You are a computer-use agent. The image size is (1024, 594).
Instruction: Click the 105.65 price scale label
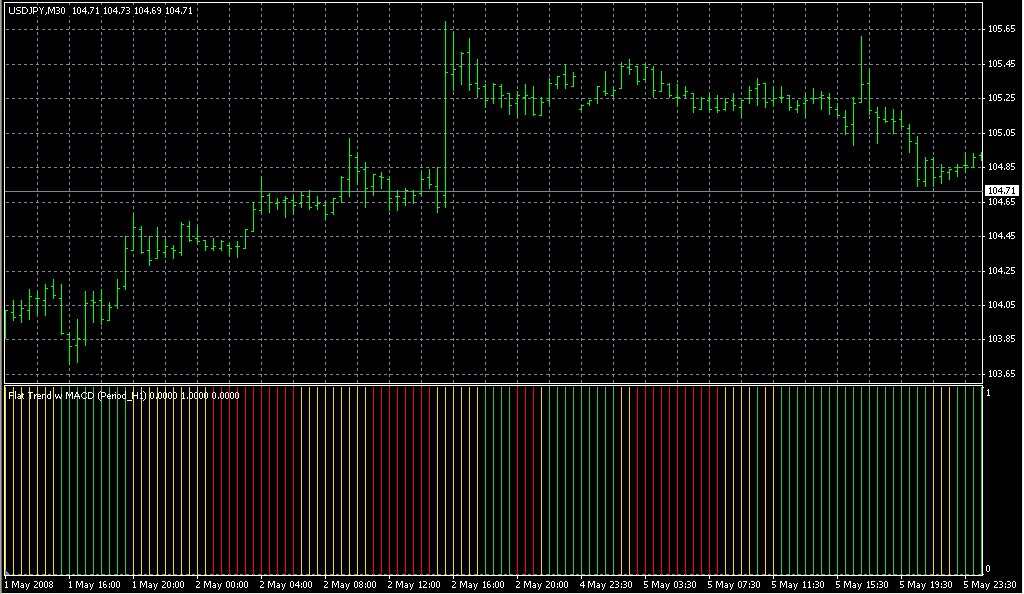click(x=1000, y=29)
